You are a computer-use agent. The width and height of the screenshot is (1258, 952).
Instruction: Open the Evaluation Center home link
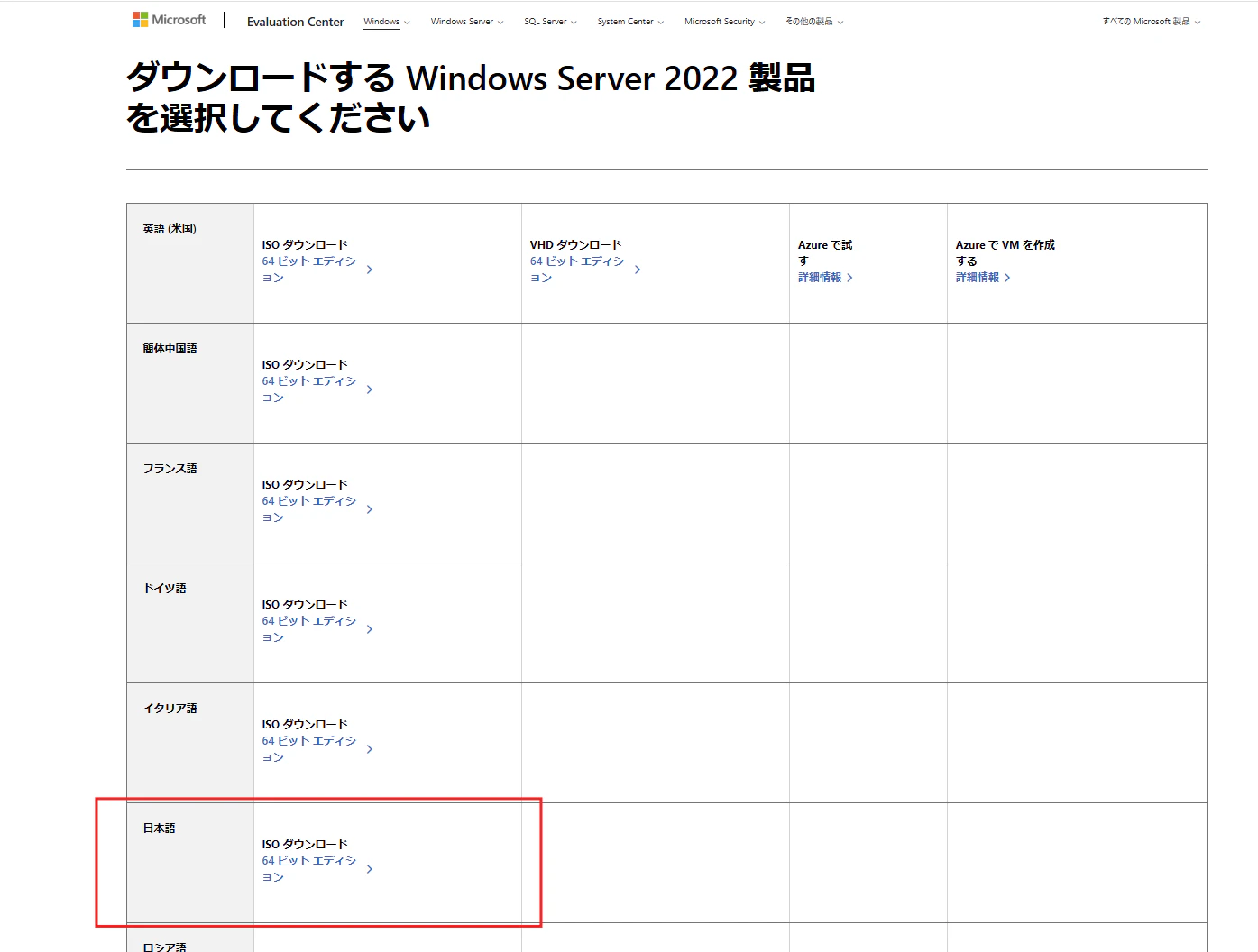point(295,22)
